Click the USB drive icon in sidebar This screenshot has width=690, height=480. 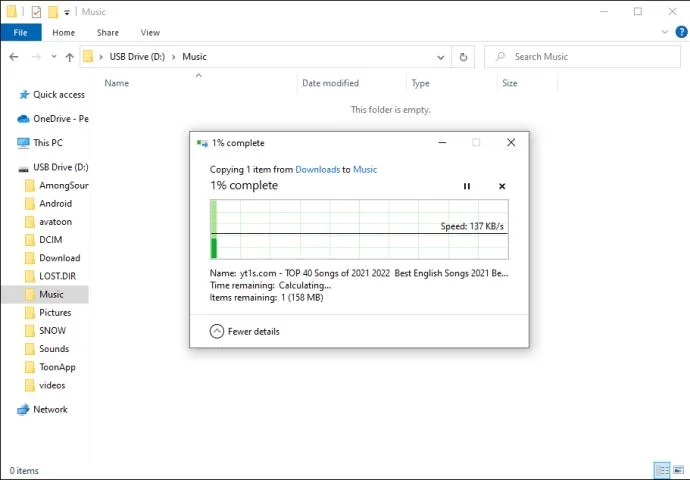(23, 169)
